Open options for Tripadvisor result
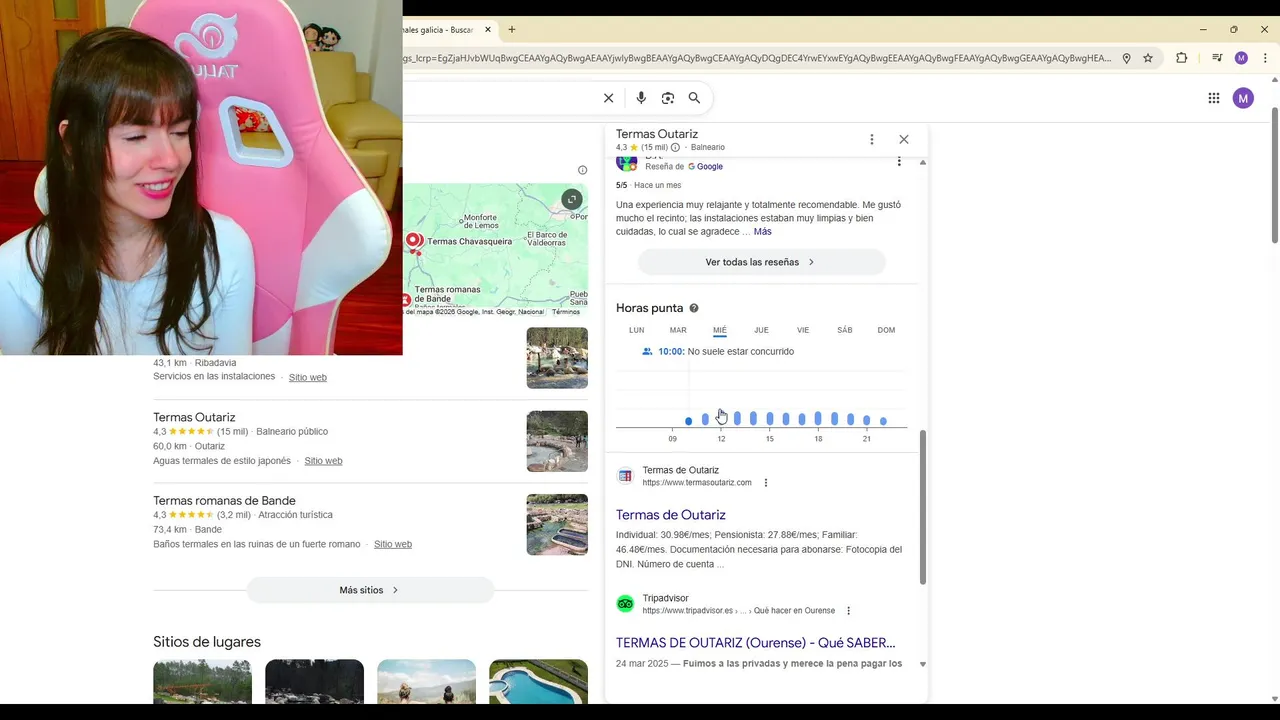Image resolution: width=1280 pixels, height=720 pixels. pos(848,611)
